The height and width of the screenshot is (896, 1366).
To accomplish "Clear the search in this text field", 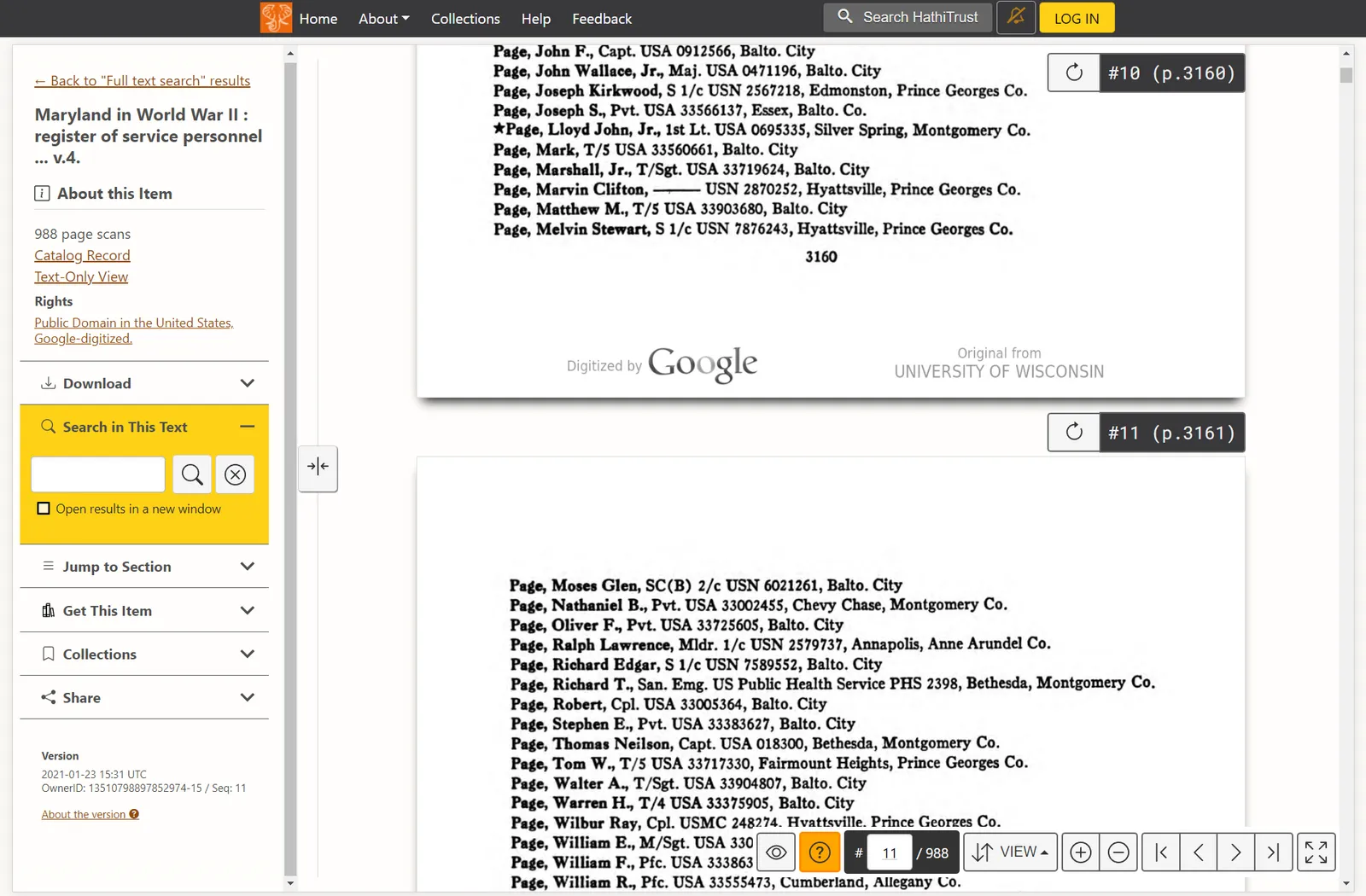I will (235, 474).
